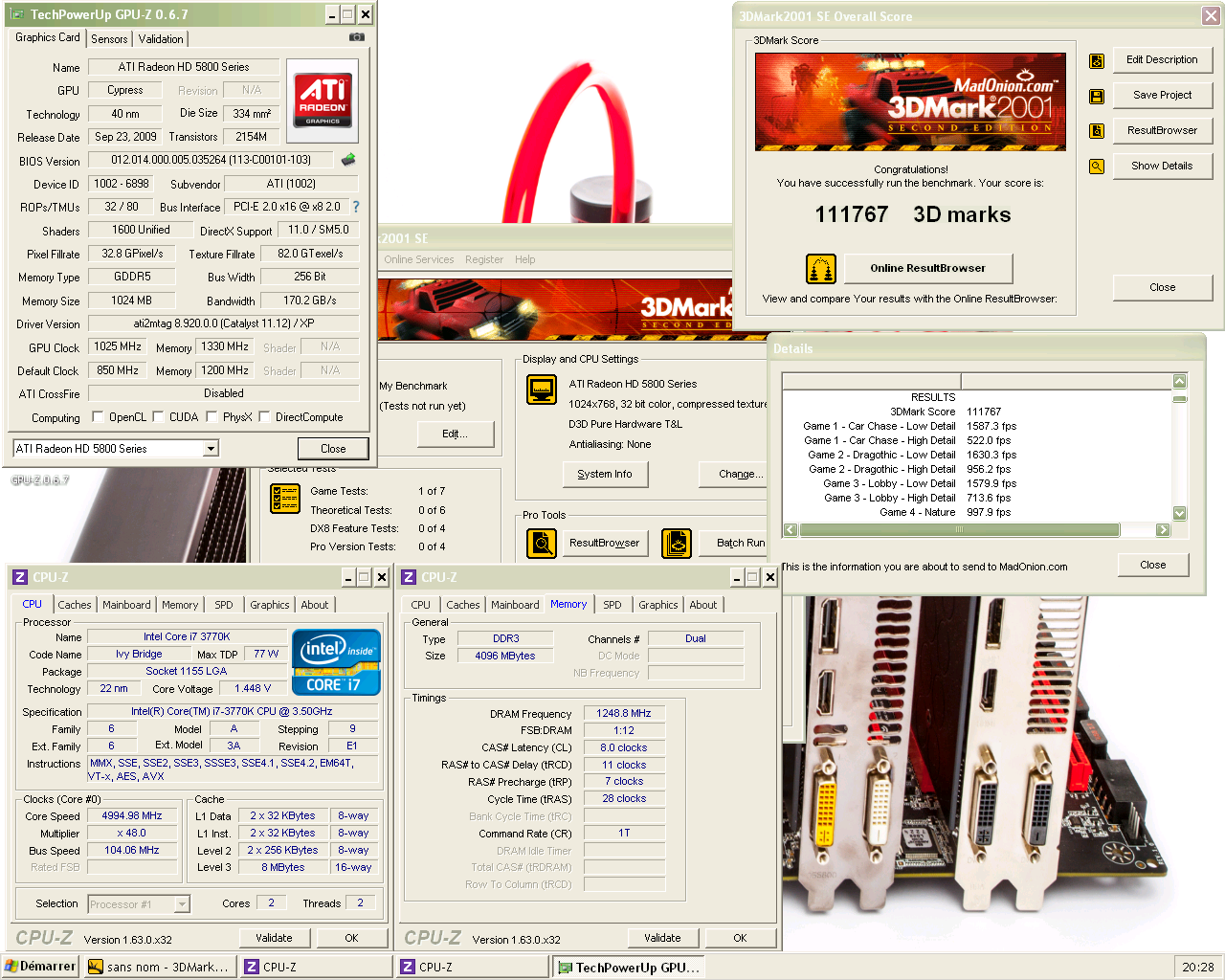Click Details vertical scrollbar up arrow
The image size is (1225, 980).
tap(1180, 382)
